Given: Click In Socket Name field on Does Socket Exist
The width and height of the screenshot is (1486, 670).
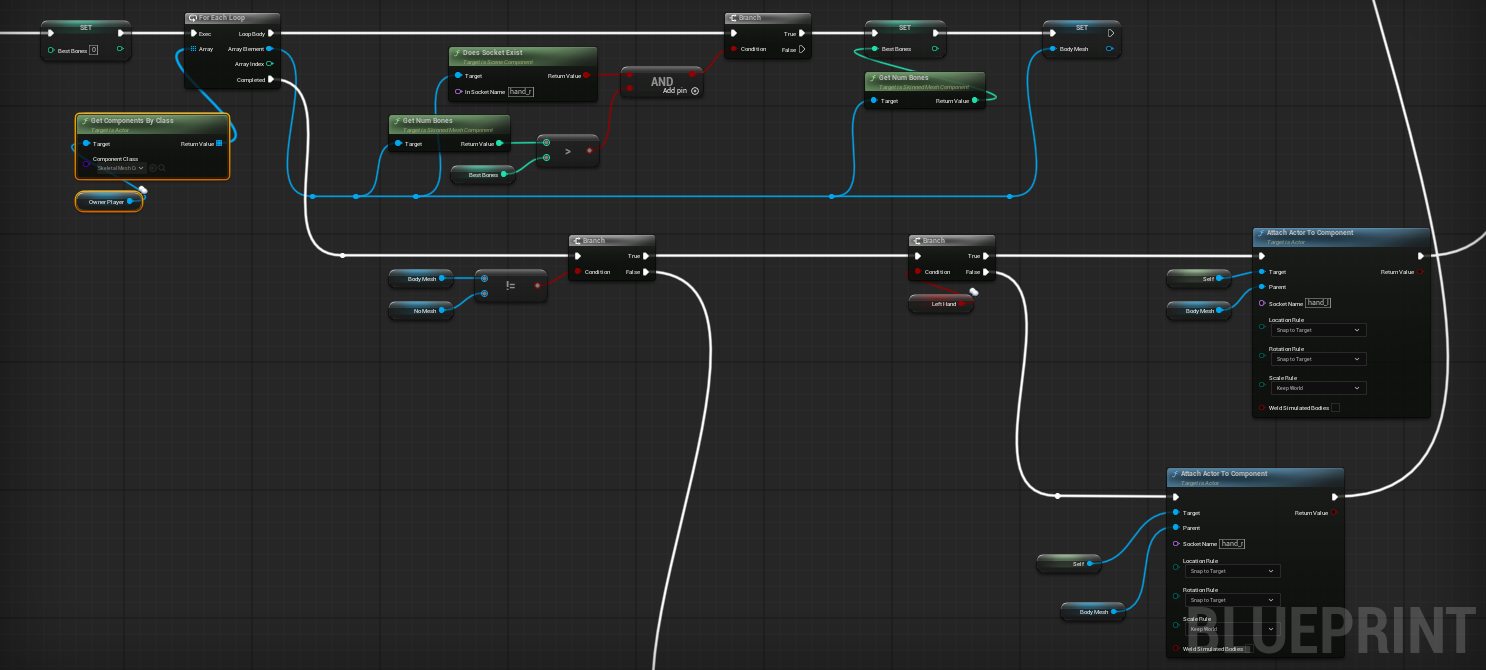Looking at the screenshot, I should [x=520, y=91].
